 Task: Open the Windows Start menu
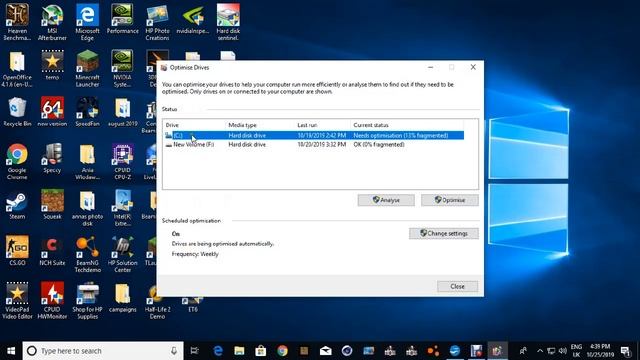[x=11, y=351]
